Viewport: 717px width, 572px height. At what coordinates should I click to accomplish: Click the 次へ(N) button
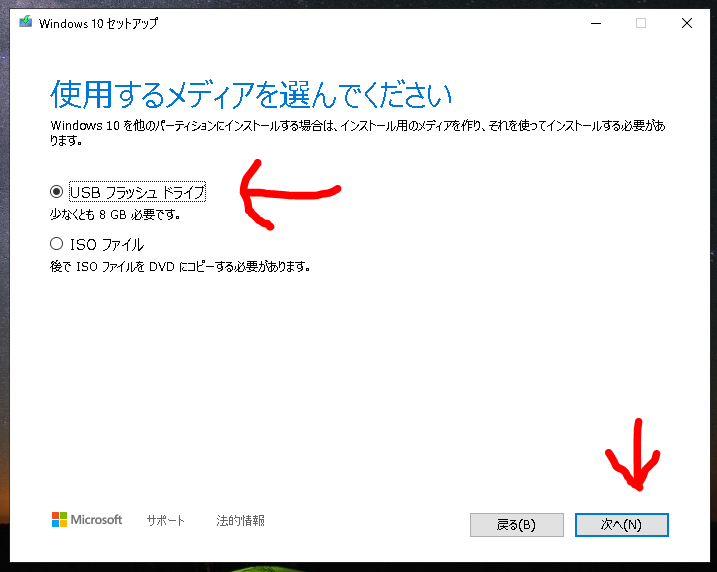621,524
